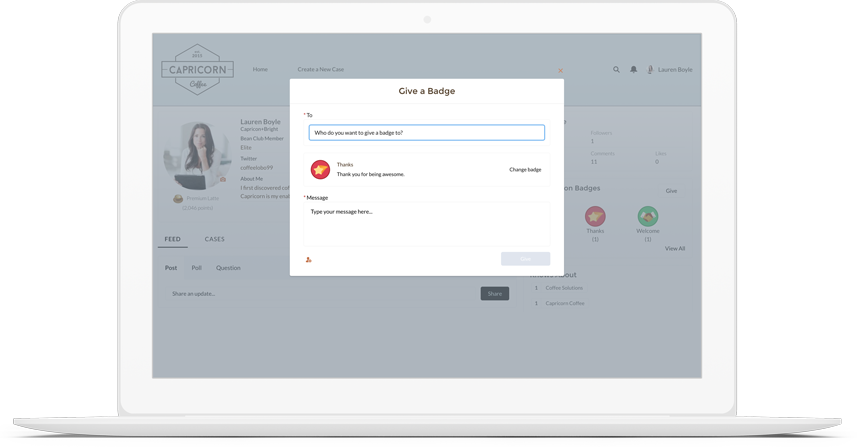Open notifications bell icon
Image resolution: width=857 pixels, height=447 pixels.
tap(633, 70)
